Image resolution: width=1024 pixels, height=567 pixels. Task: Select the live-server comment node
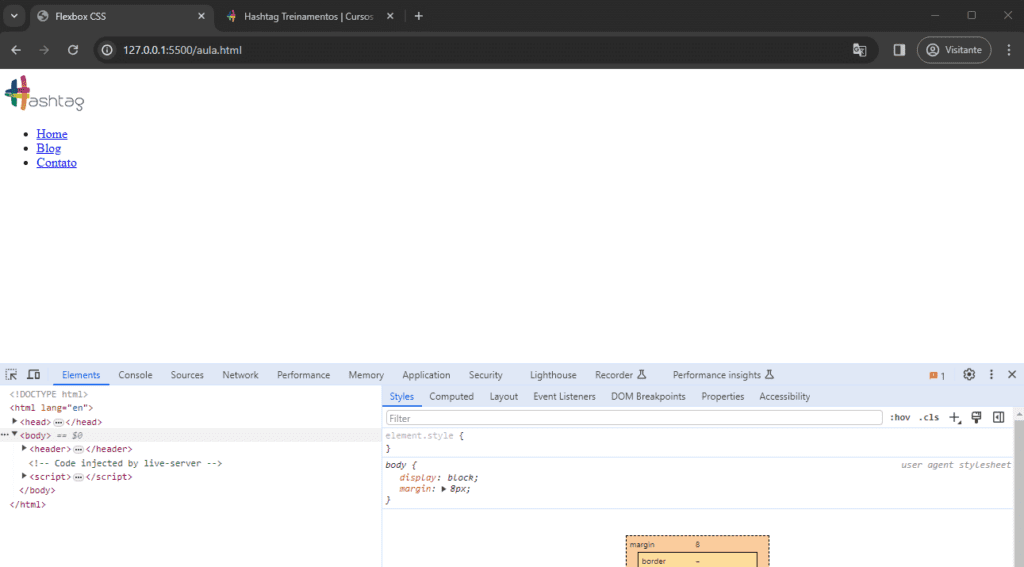(125, 463)
